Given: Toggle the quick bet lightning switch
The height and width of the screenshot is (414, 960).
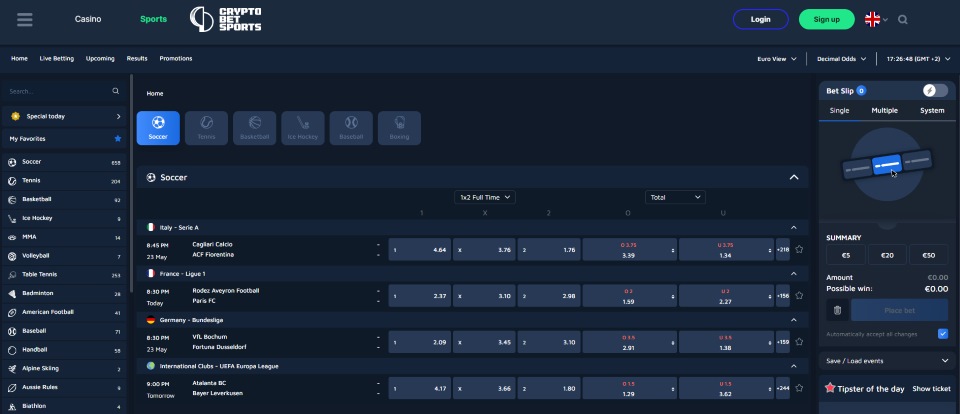Looking at the screenshot, I should [935, 91].
